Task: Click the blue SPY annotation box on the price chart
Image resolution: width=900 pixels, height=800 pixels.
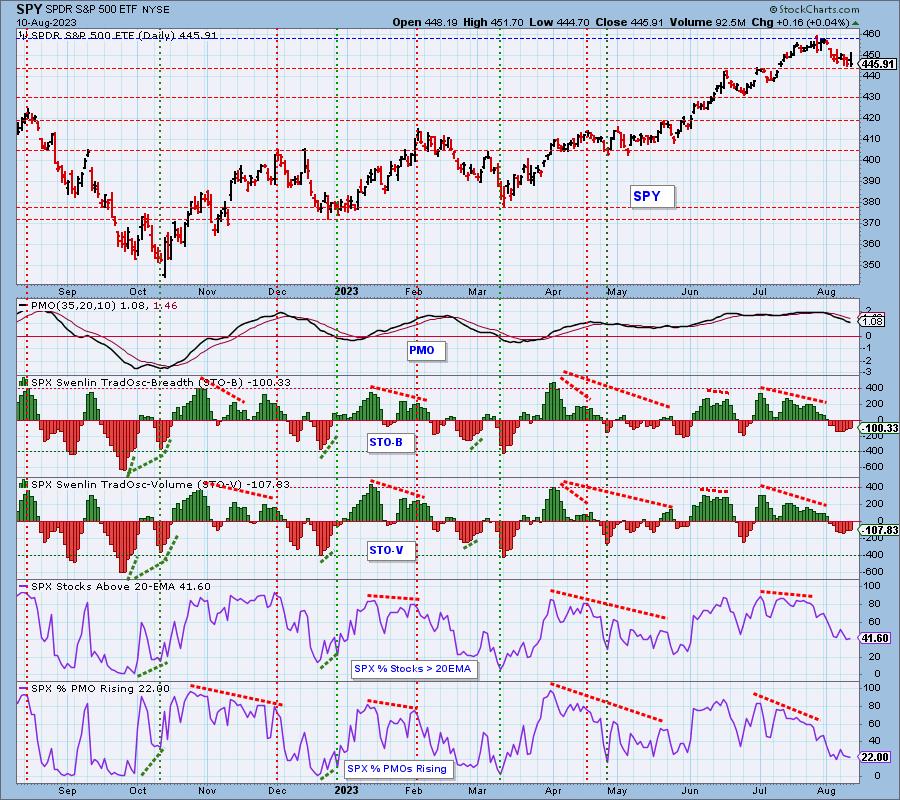Action: tap(652, 196)
